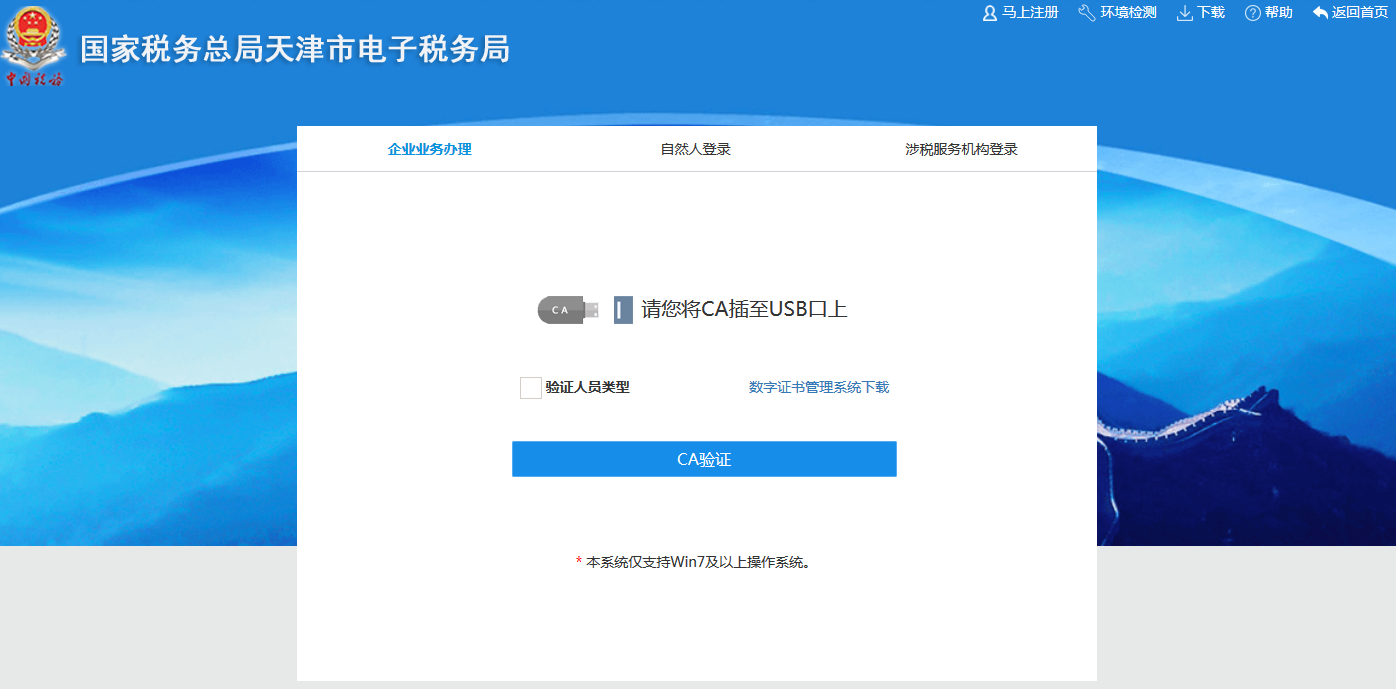Switch to 自然人登录 tab
Screen dimensions: 1396x689
(x=696, y=149)
